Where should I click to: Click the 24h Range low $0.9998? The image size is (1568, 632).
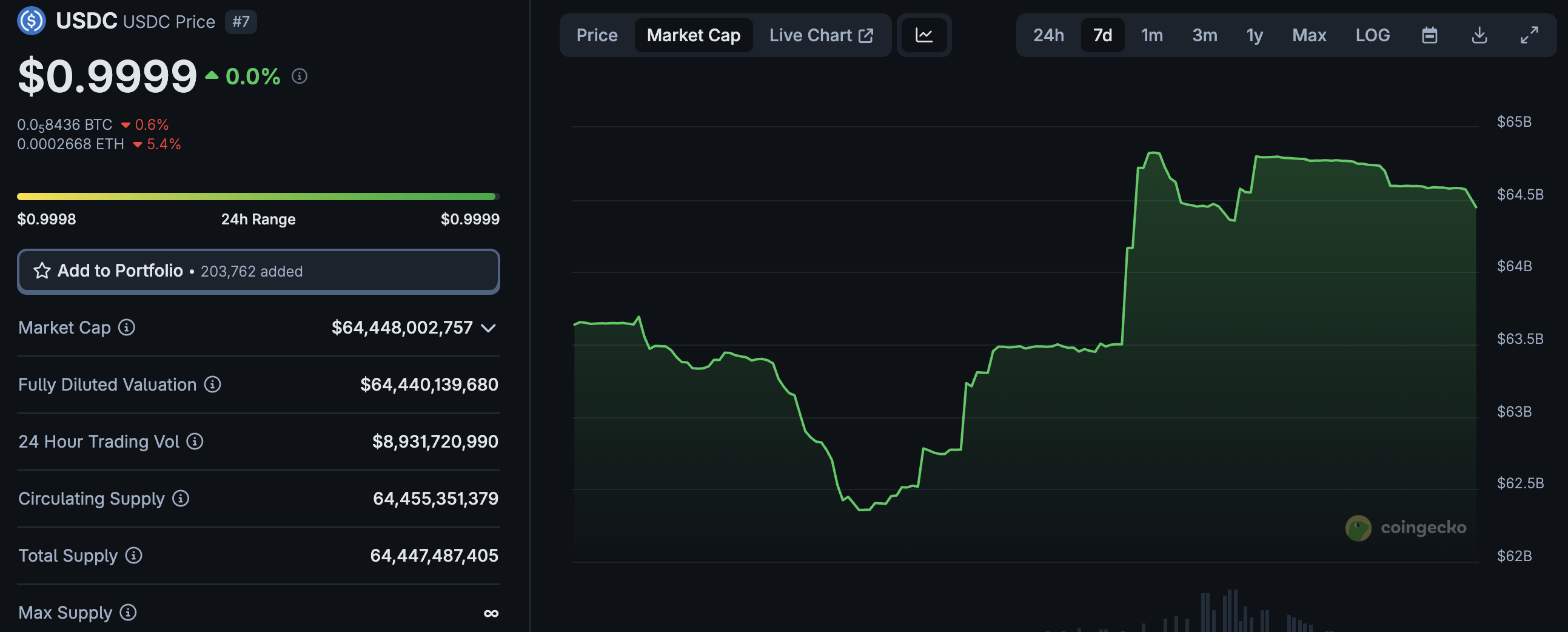click(x=46, y=219)
